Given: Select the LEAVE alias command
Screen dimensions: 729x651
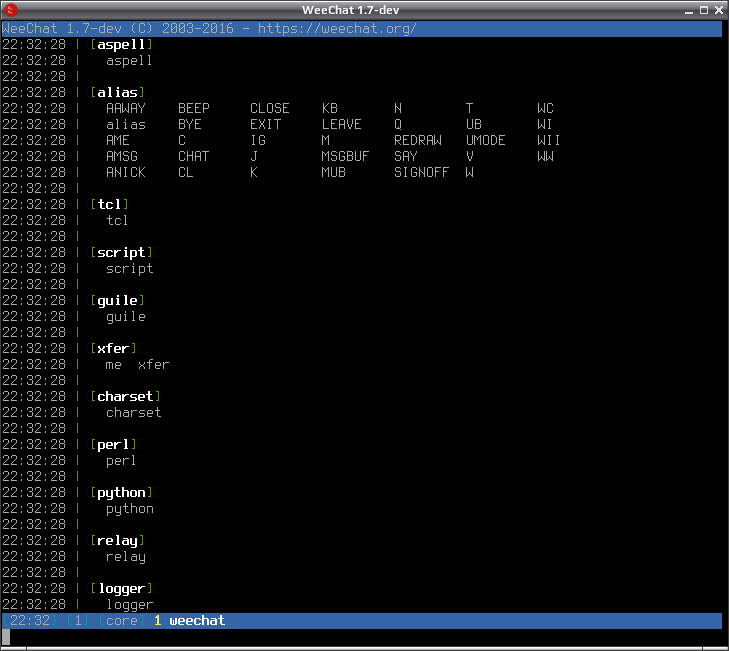Looking at the screenshot, I should (342, 125).
